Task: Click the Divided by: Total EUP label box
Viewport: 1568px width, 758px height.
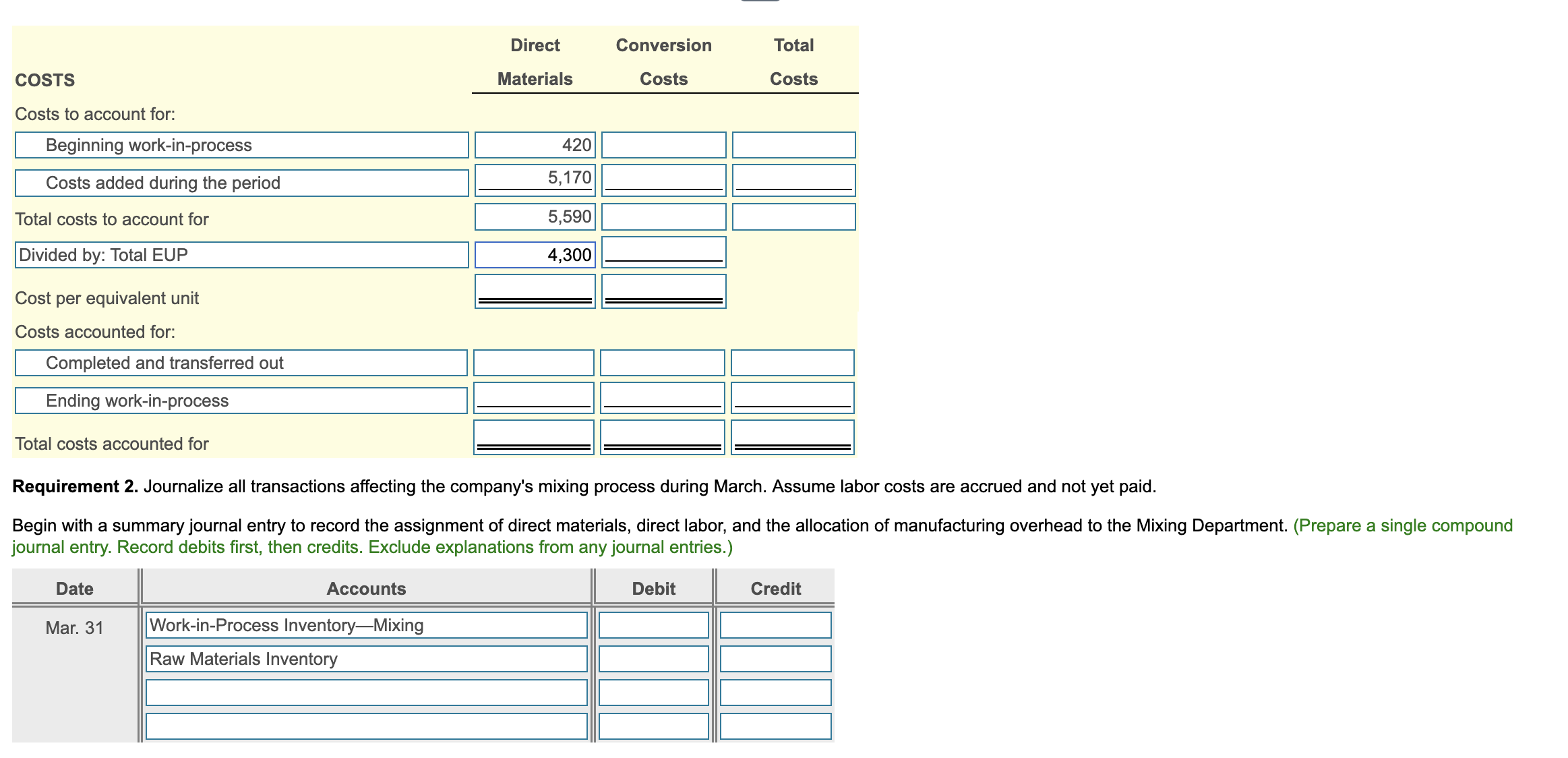Action: 241,254
